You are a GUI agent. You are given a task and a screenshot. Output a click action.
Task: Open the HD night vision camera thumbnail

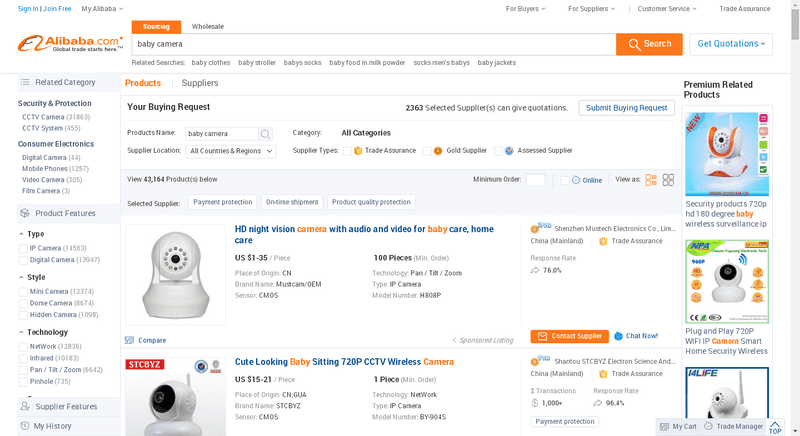point(176,275)
